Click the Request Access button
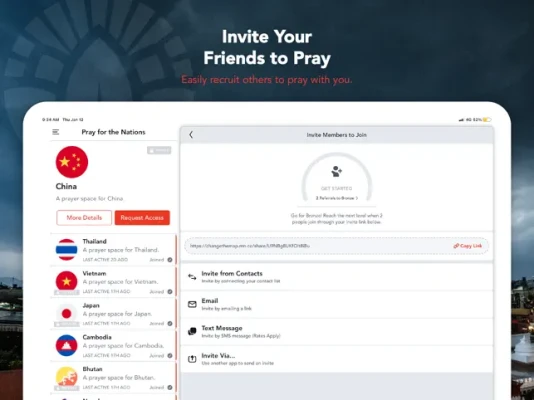Screen dimensions: 534x400 [142, 218]
